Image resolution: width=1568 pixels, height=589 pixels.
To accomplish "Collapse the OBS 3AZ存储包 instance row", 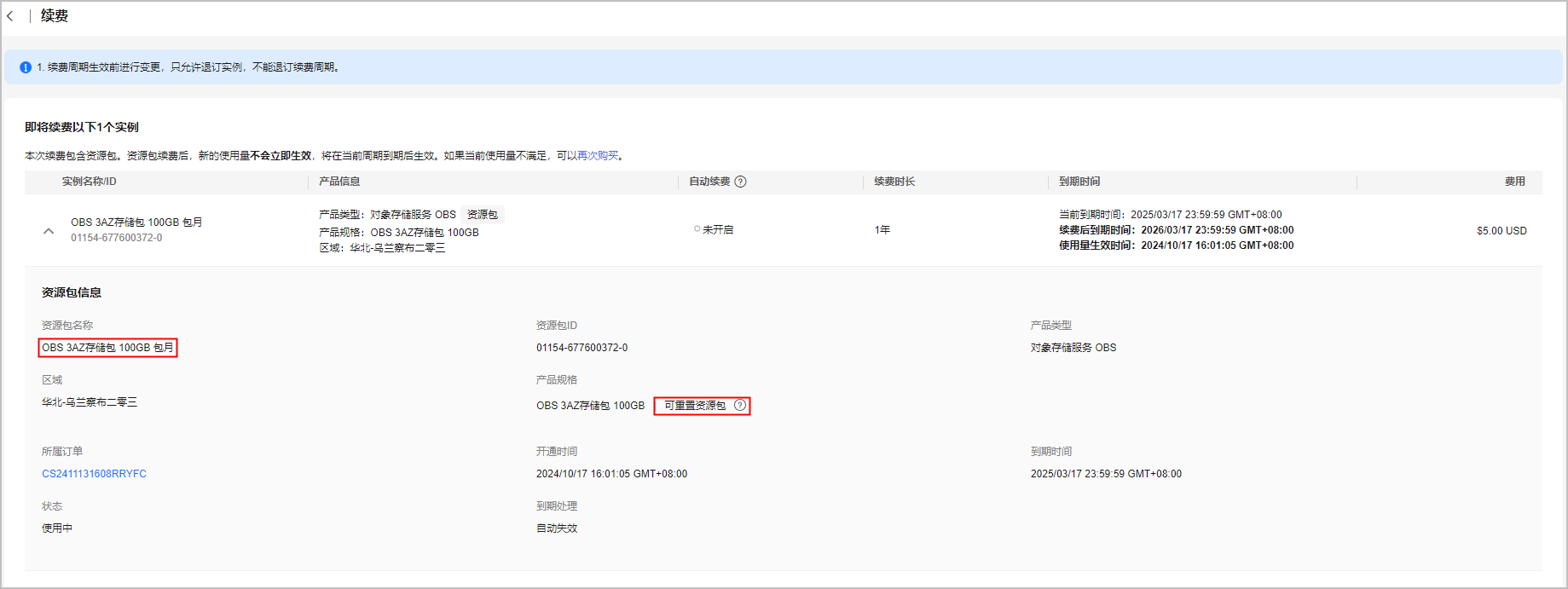I will [49, 231].
